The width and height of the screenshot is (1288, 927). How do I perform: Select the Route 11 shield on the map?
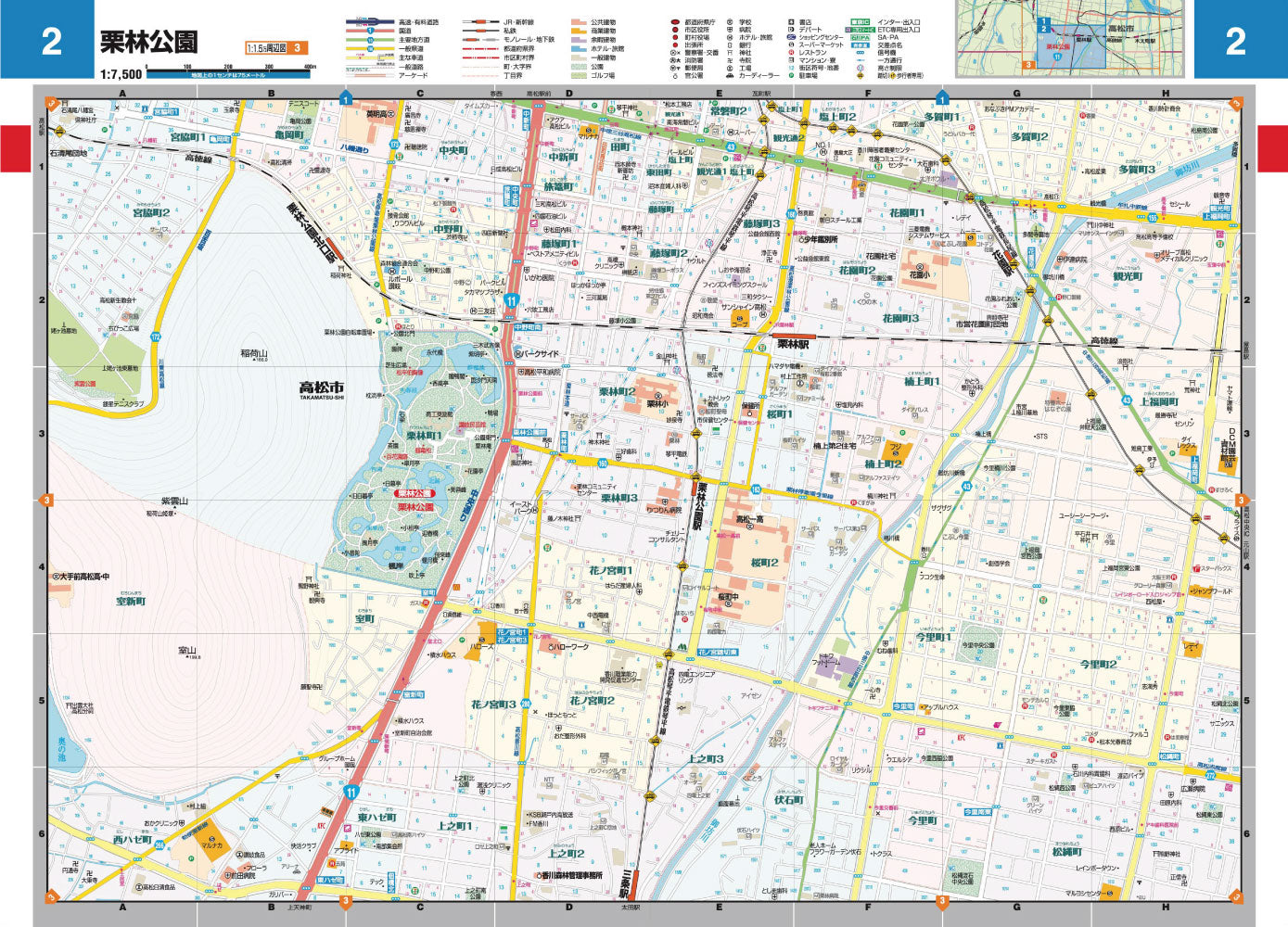coord(511,298)
